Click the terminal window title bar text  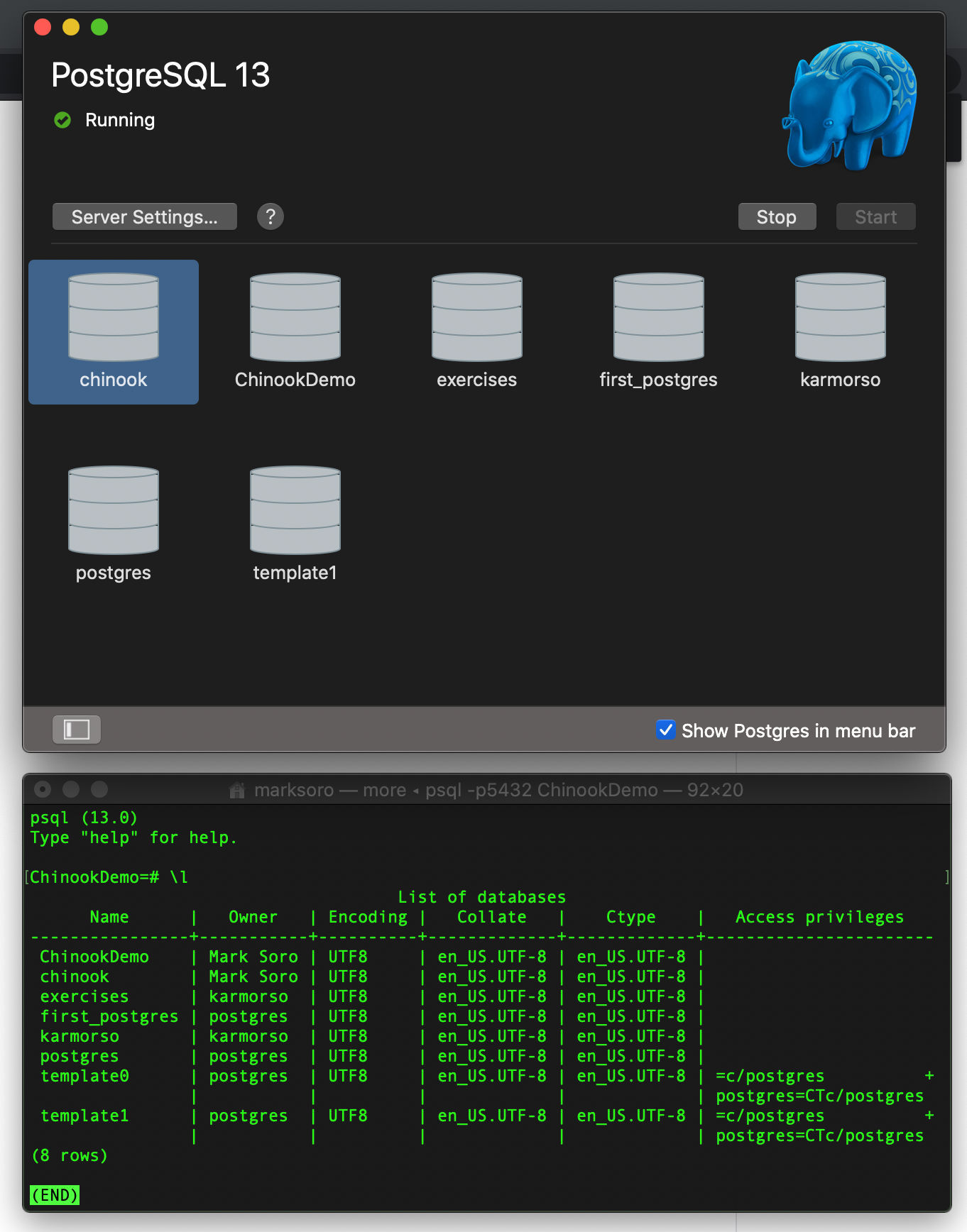[x=498, y=790]
